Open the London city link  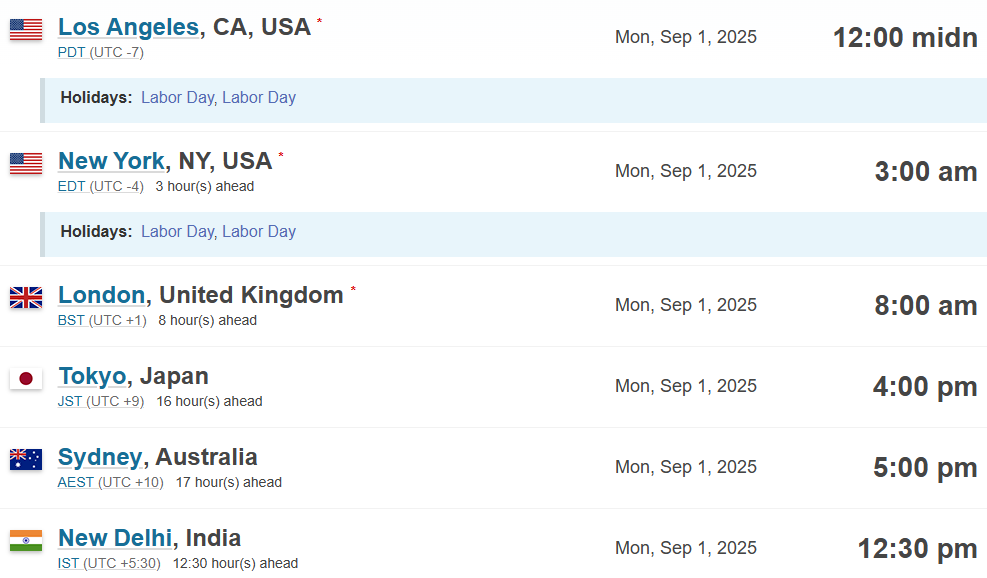point(101,295)
